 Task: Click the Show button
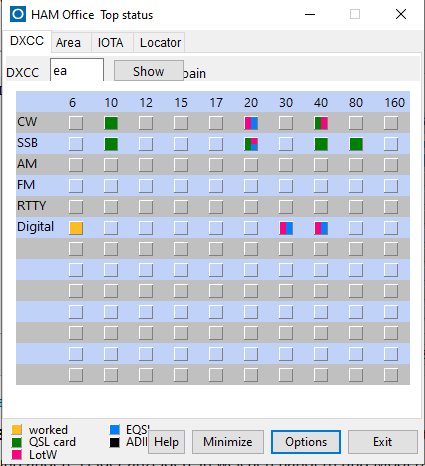(149, 71)
